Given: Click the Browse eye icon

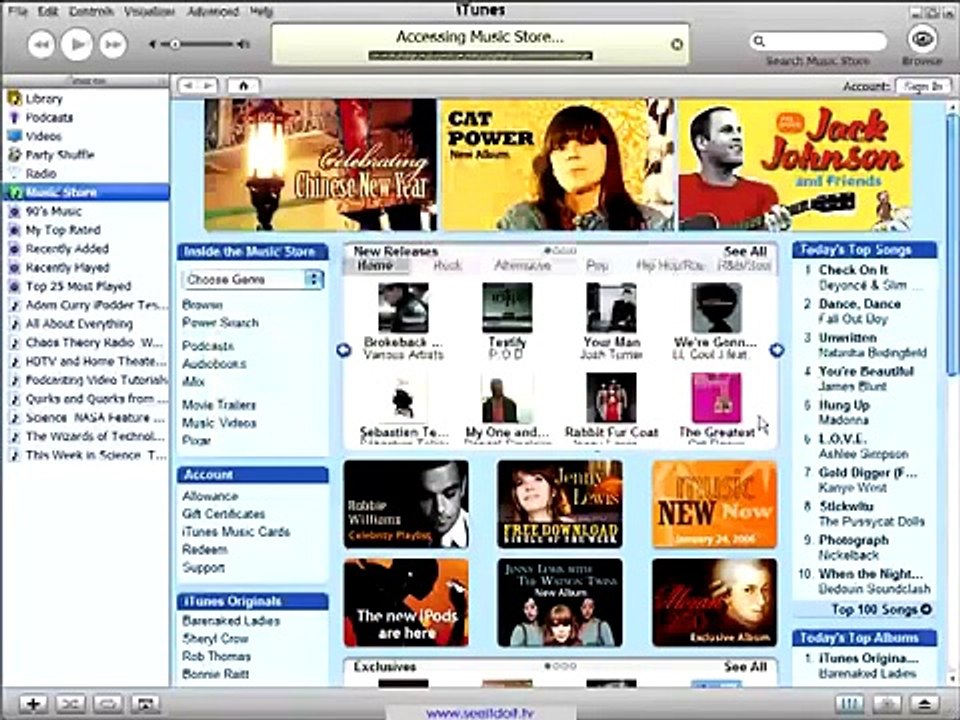Looking at the screenshot, I should point(922,39).
